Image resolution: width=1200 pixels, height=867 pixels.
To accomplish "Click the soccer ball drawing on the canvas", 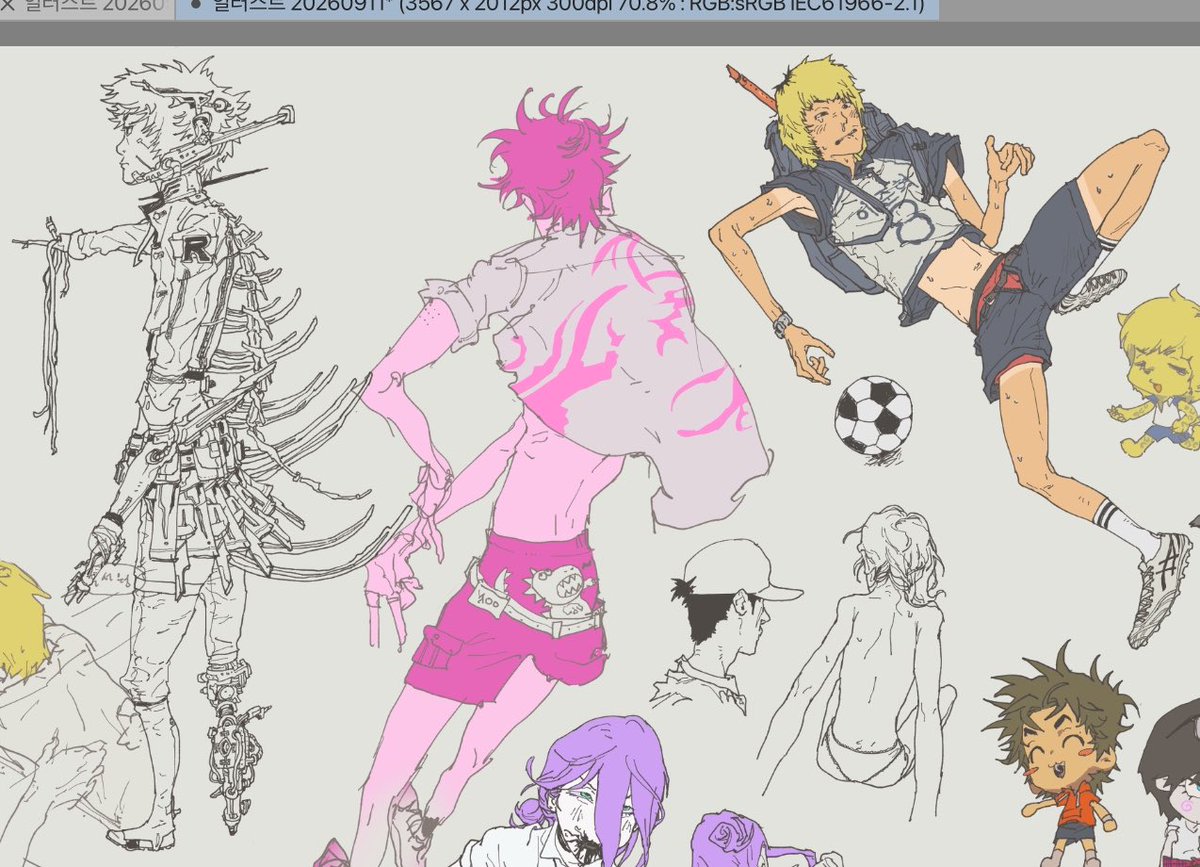I will point(874,416).
